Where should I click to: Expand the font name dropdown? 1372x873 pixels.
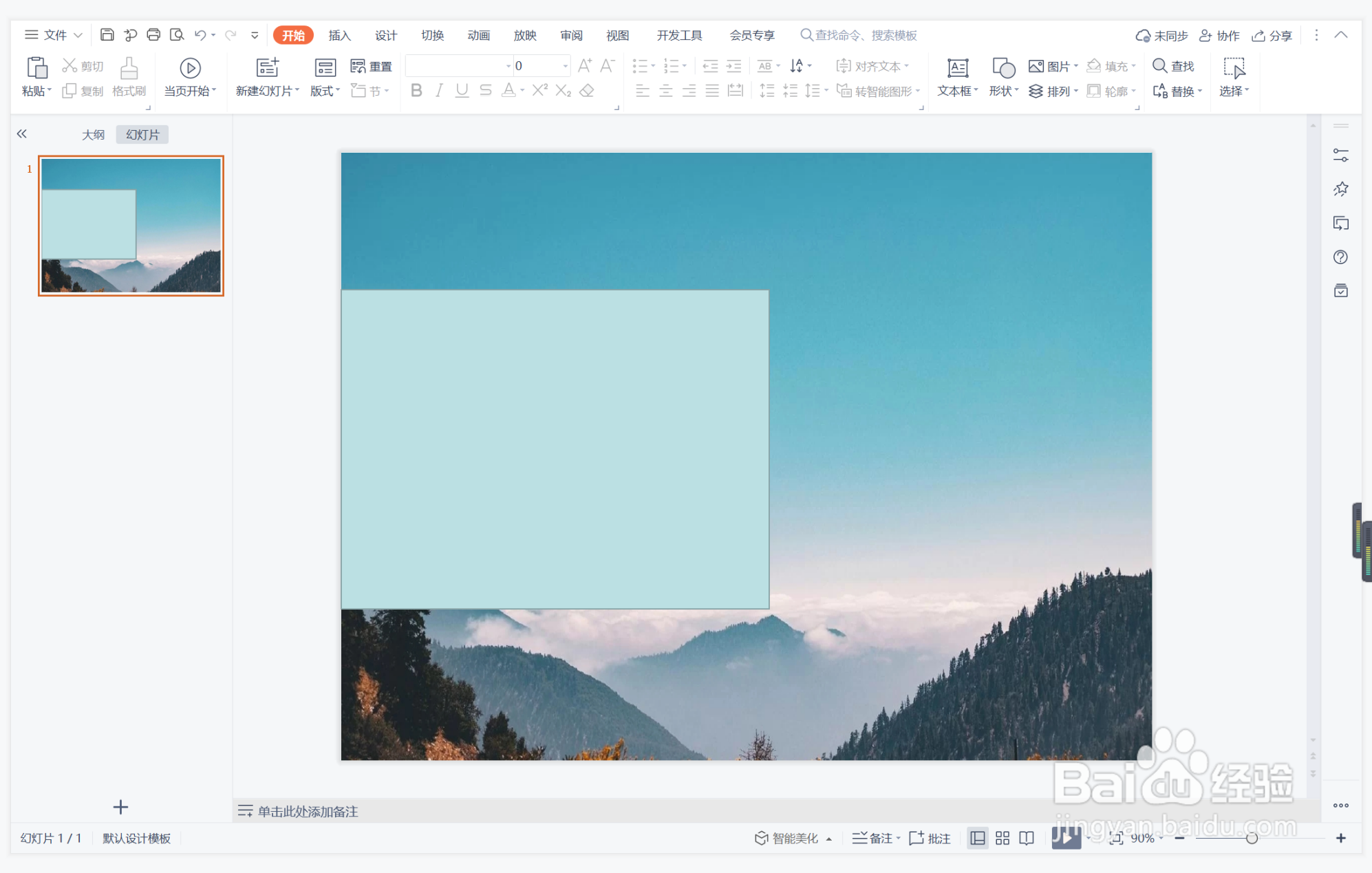click(x=508, y=66)
